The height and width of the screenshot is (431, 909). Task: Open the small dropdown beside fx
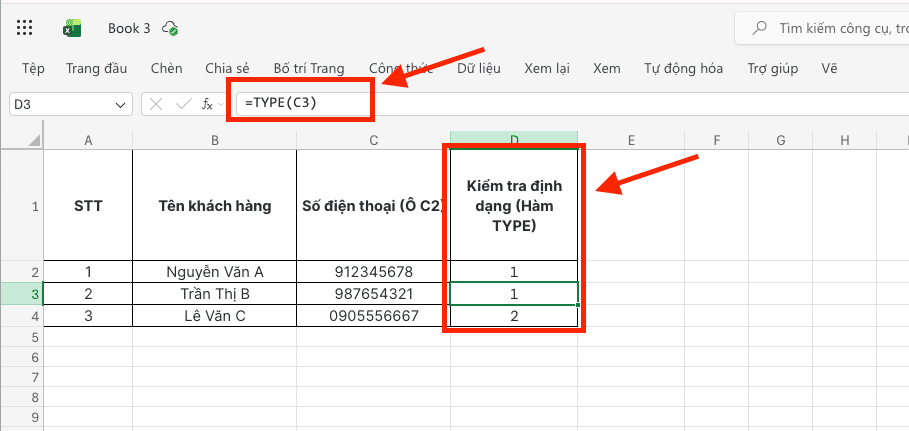click(x=220, y=105)
